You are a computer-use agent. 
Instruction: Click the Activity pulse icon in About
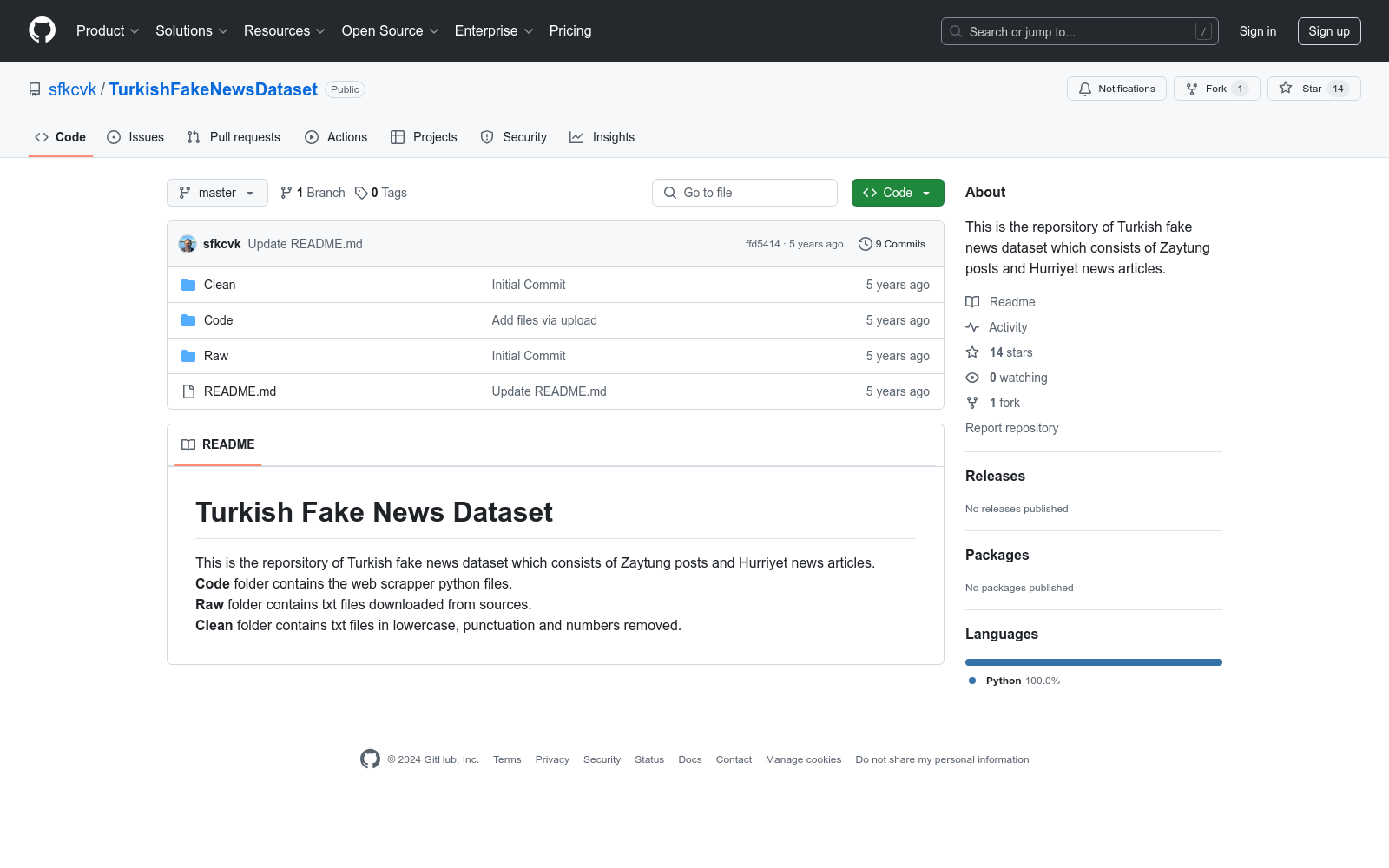[972, 327]
